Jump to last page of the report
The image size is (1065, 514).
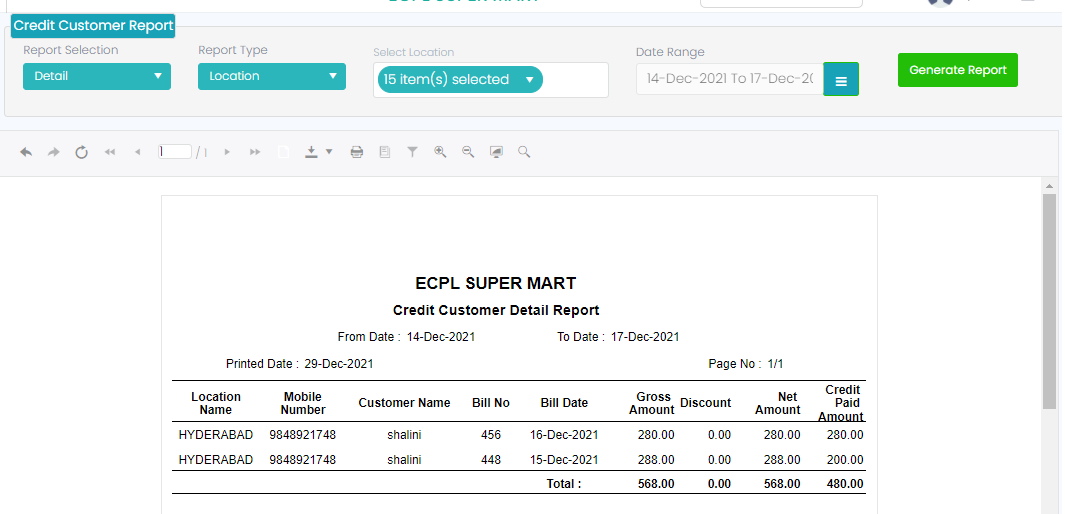pos(255,152)
